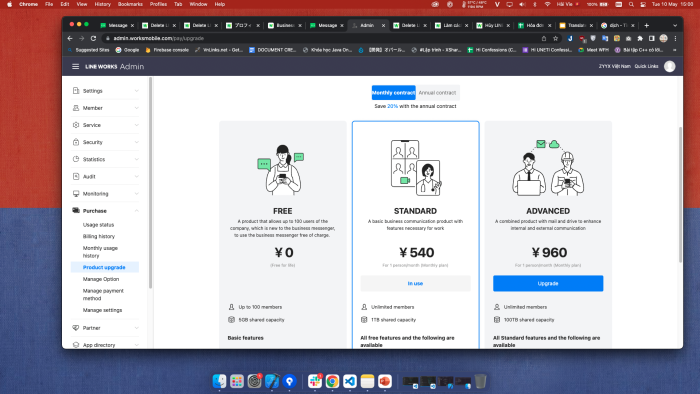This screenshot has width=700, height=394.
Task: Collapse the Purchase section
Action: 137,211
